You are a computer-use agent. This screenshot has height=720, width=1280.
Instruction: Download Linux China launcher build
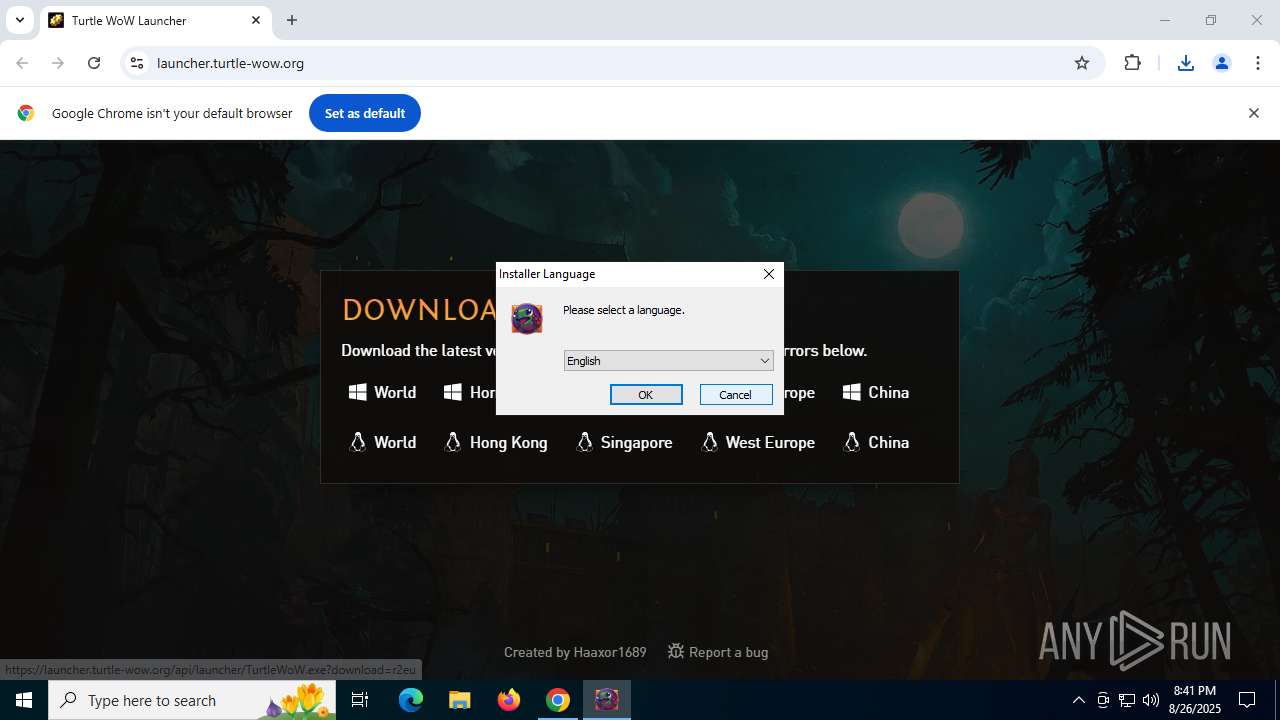[875, 442]
